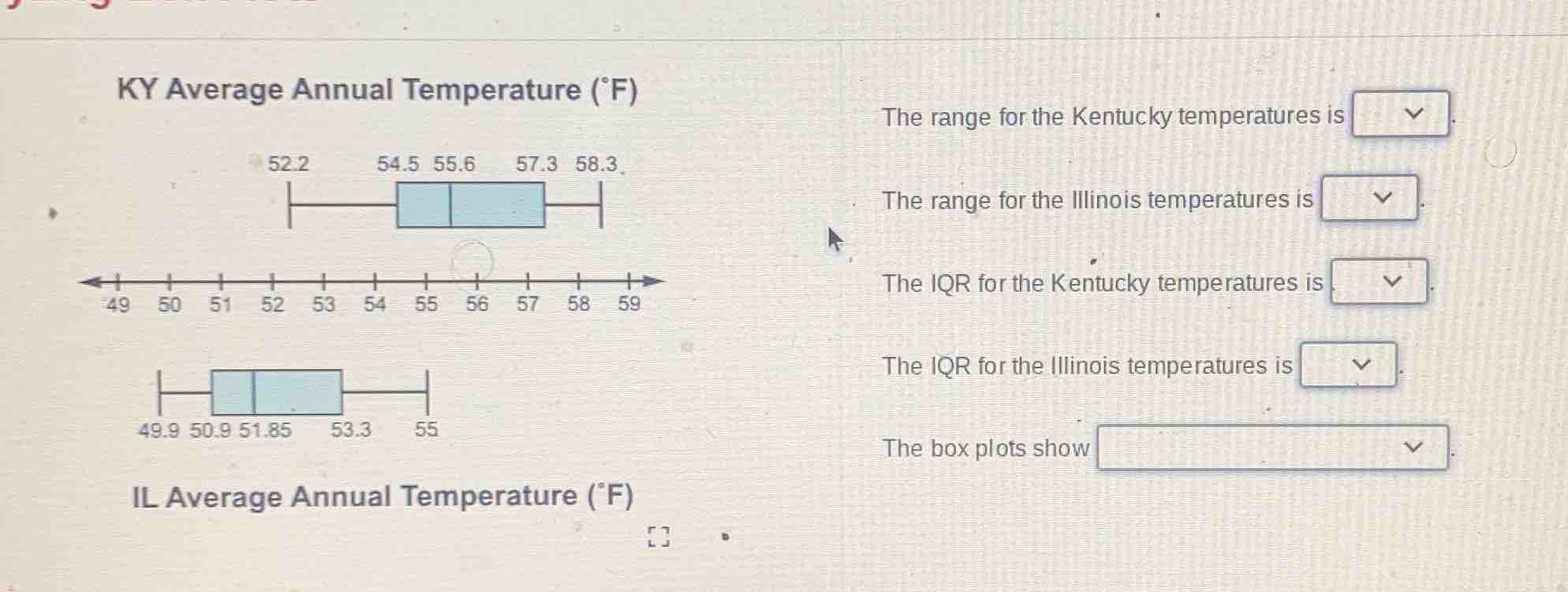Open the Kentucky range dropdown

point(1400,114)
